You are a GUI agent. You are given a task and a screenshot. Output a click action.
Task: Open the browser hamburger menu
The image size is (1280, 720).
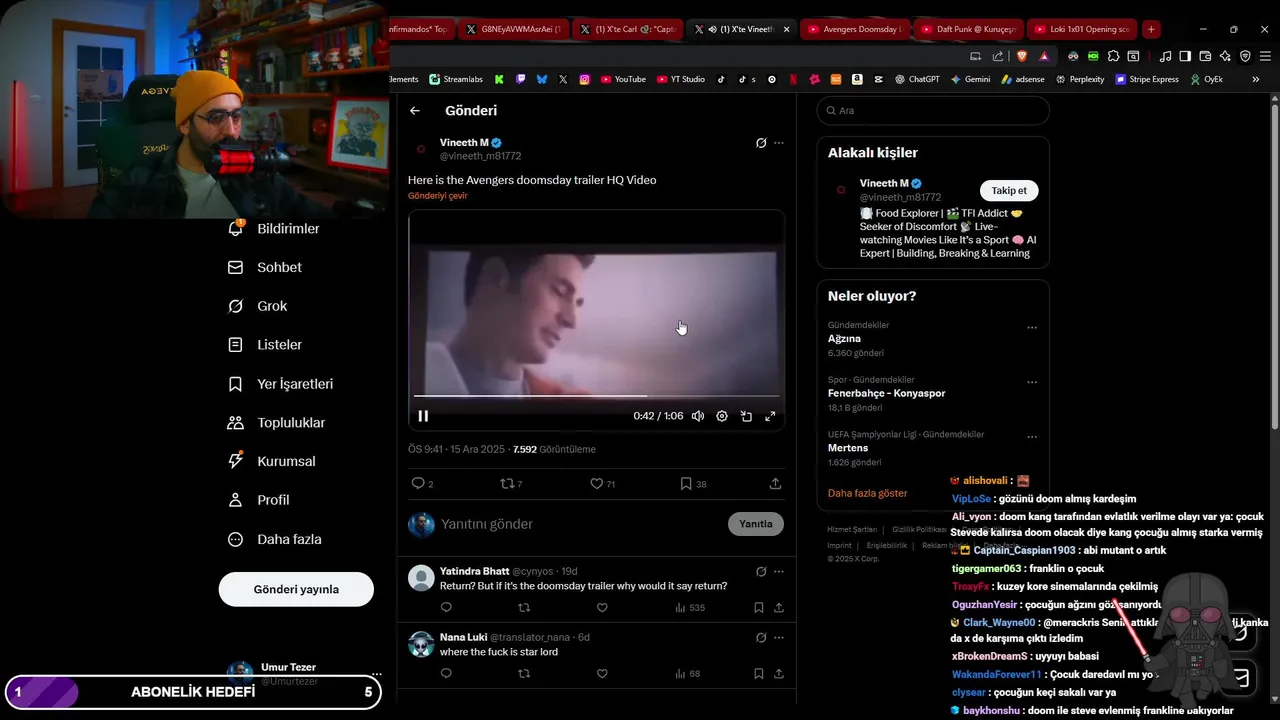click(1264, 56)
